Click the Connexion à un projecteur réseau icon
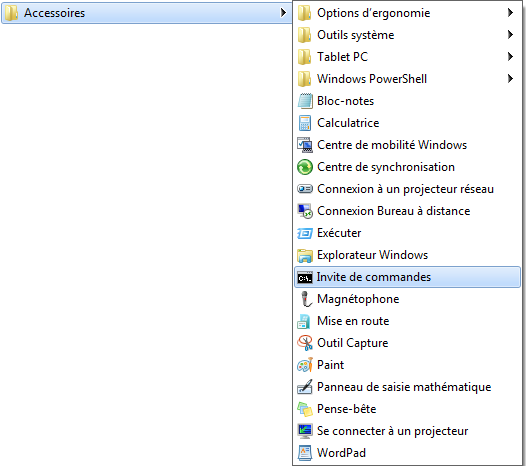This screenshot has width=526, height=466. [305, 189]
